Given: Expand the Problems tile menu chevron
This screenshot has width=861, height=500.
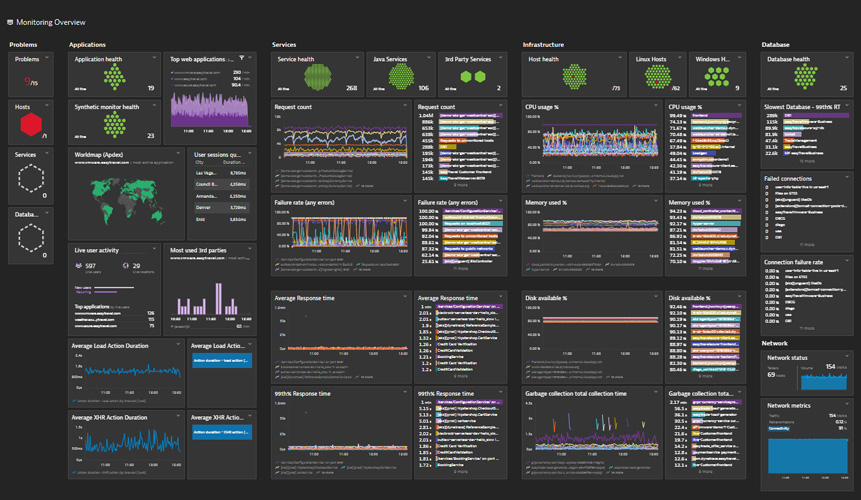Looking at the screenshot, I should tap(56, 59).
